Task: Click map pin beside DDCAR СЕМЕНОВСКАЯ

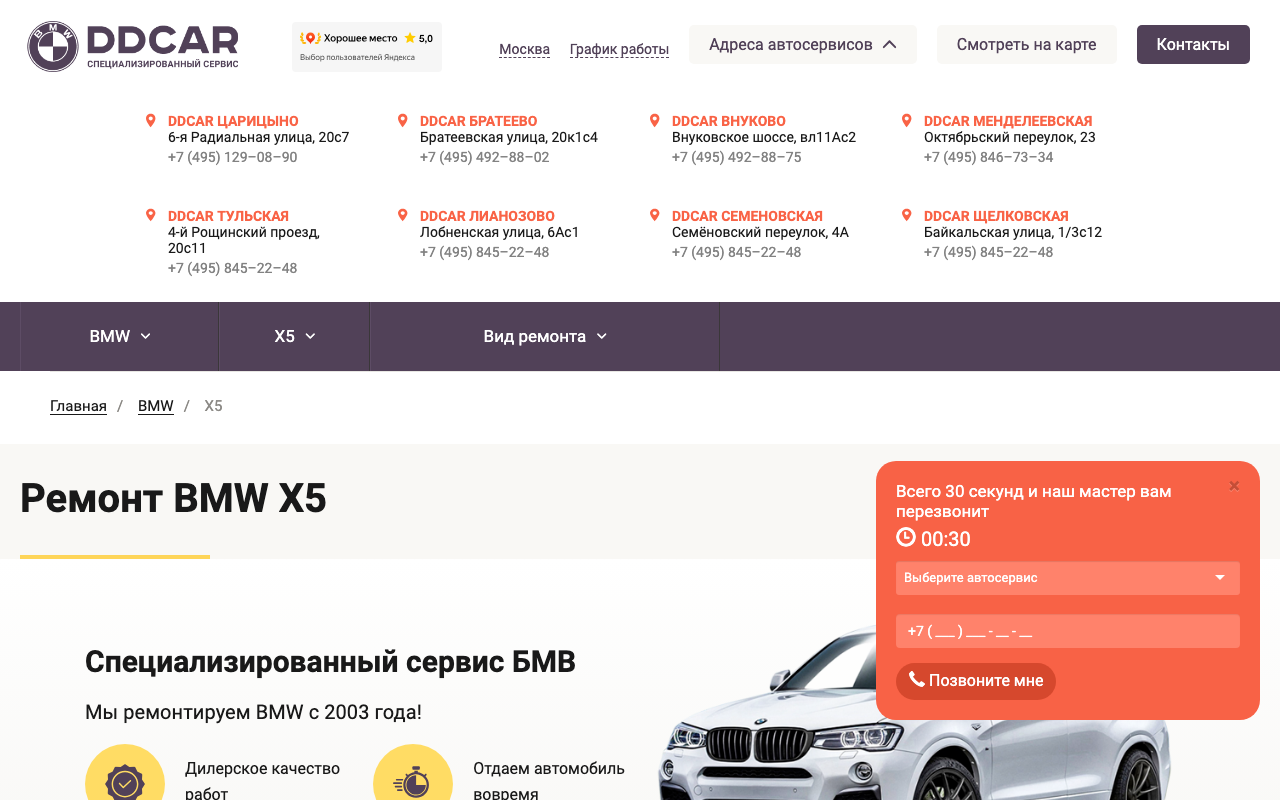Action: point(655,215)
